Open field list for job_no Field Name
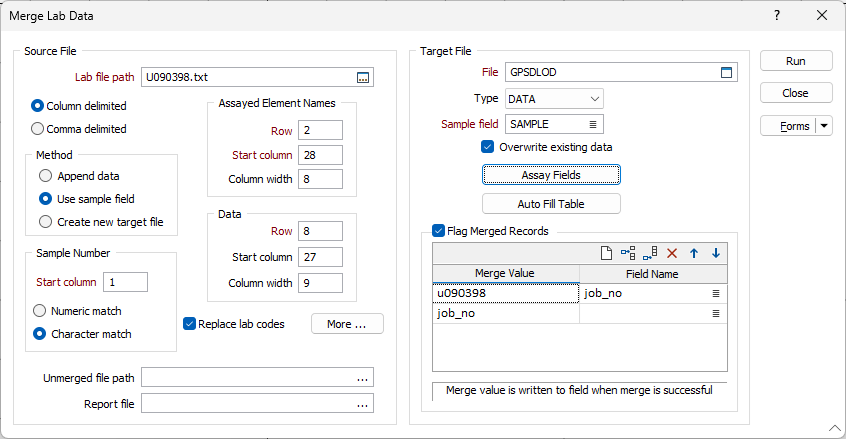This screenshot has height=439, width=846. click(x=715, y=293)
